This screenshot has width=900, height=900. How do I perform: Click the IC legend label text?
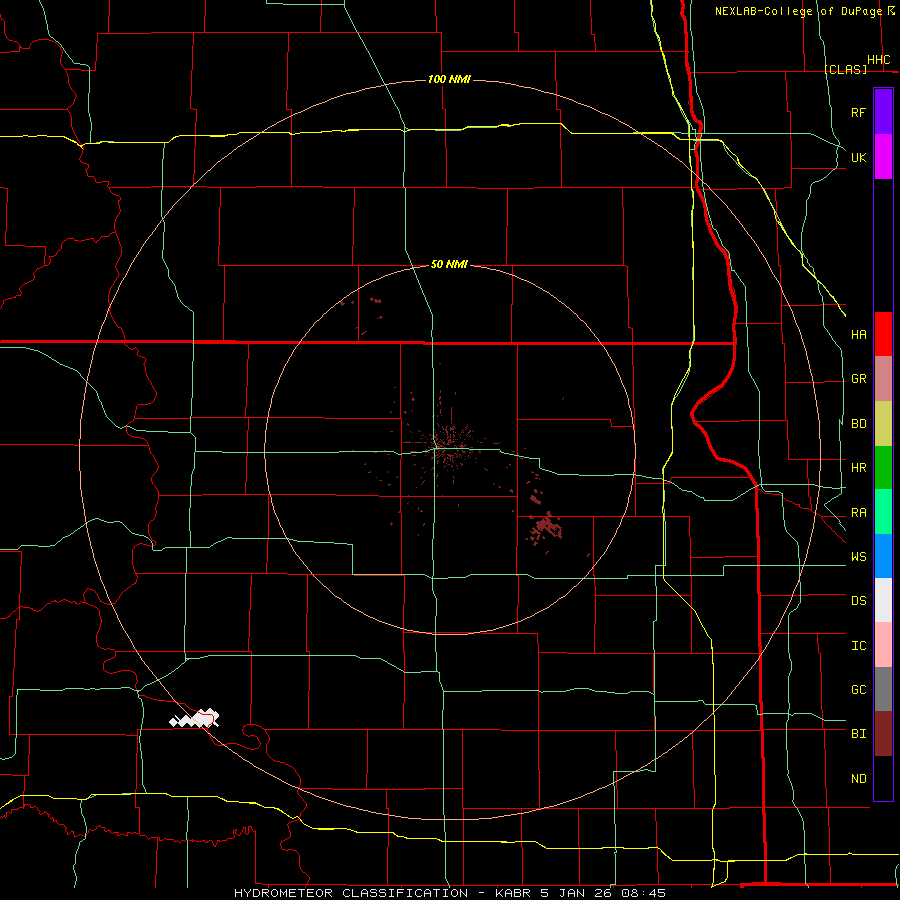858,646
